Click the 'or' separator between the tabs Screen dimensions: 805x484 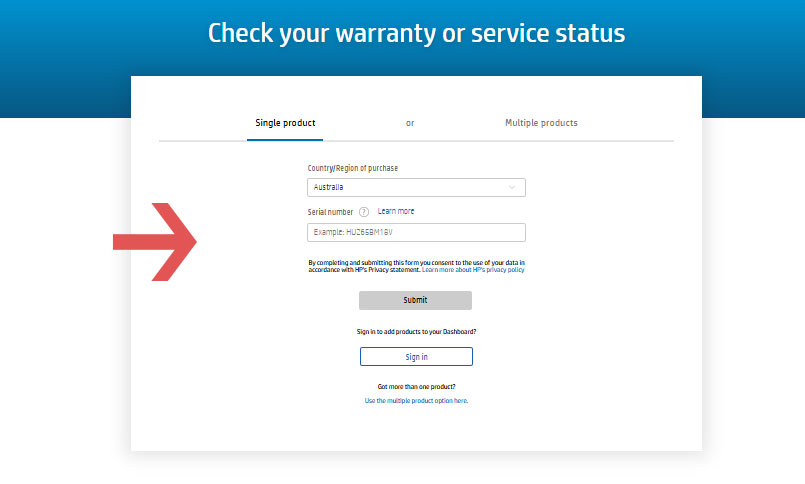410,123
